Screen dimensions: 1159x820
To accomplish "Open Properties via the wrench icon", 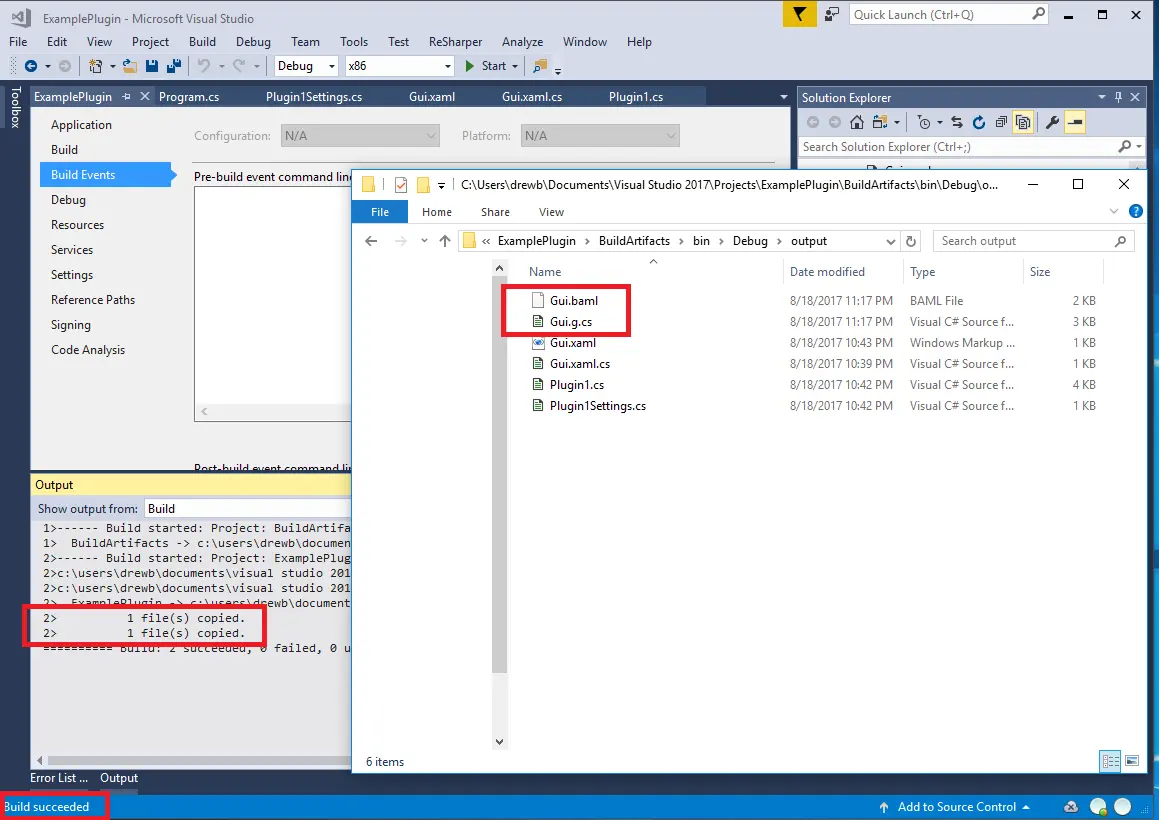I will [x=1053, y=122].
